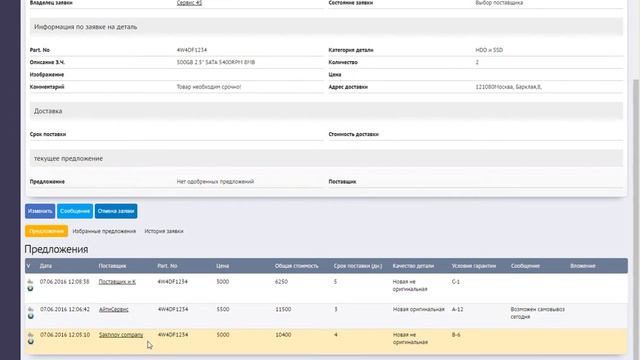Click the Цена column header in the offers table
640x360 pixels.
pos(222,266)
